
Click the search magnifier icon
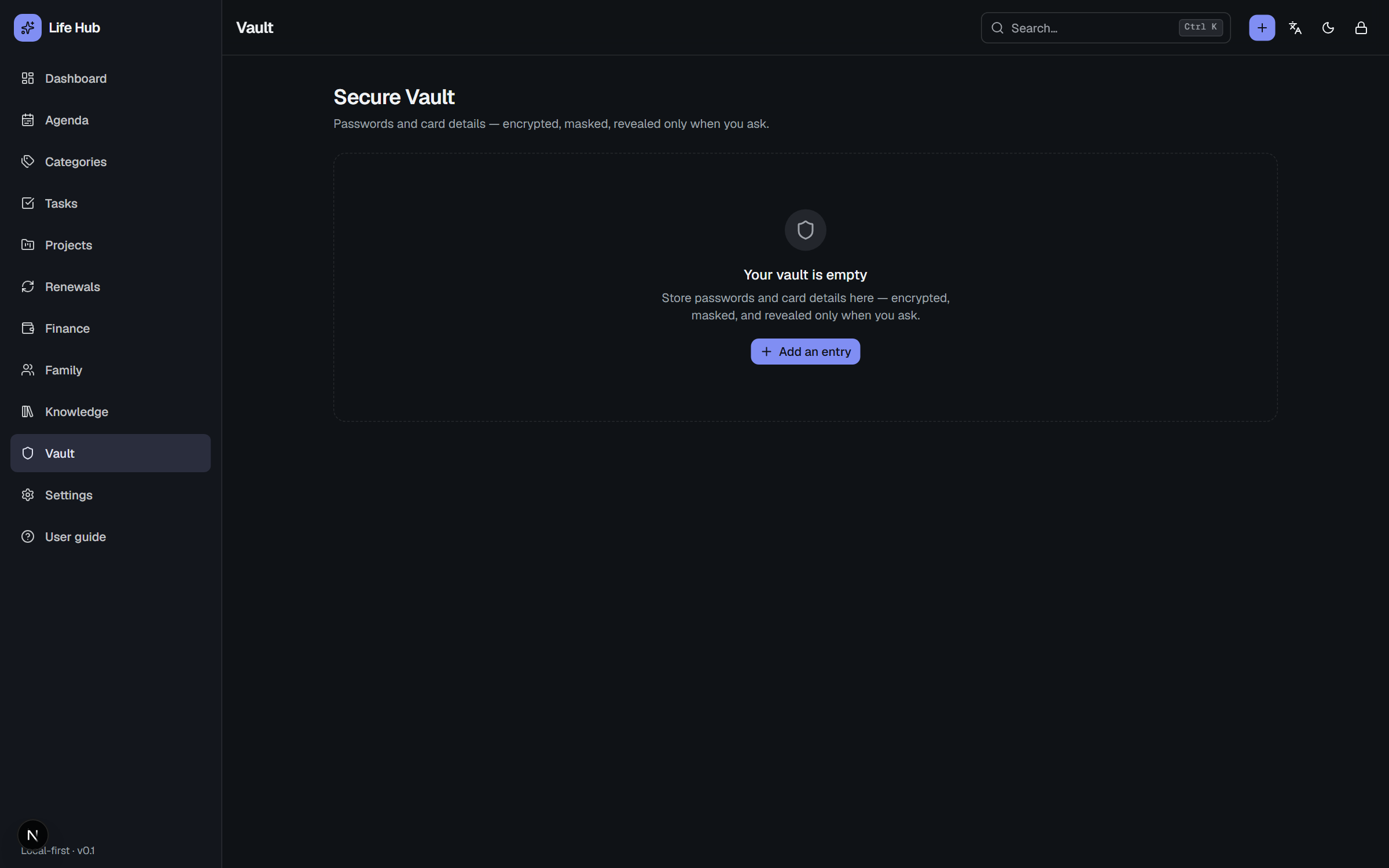click(997, 28)
